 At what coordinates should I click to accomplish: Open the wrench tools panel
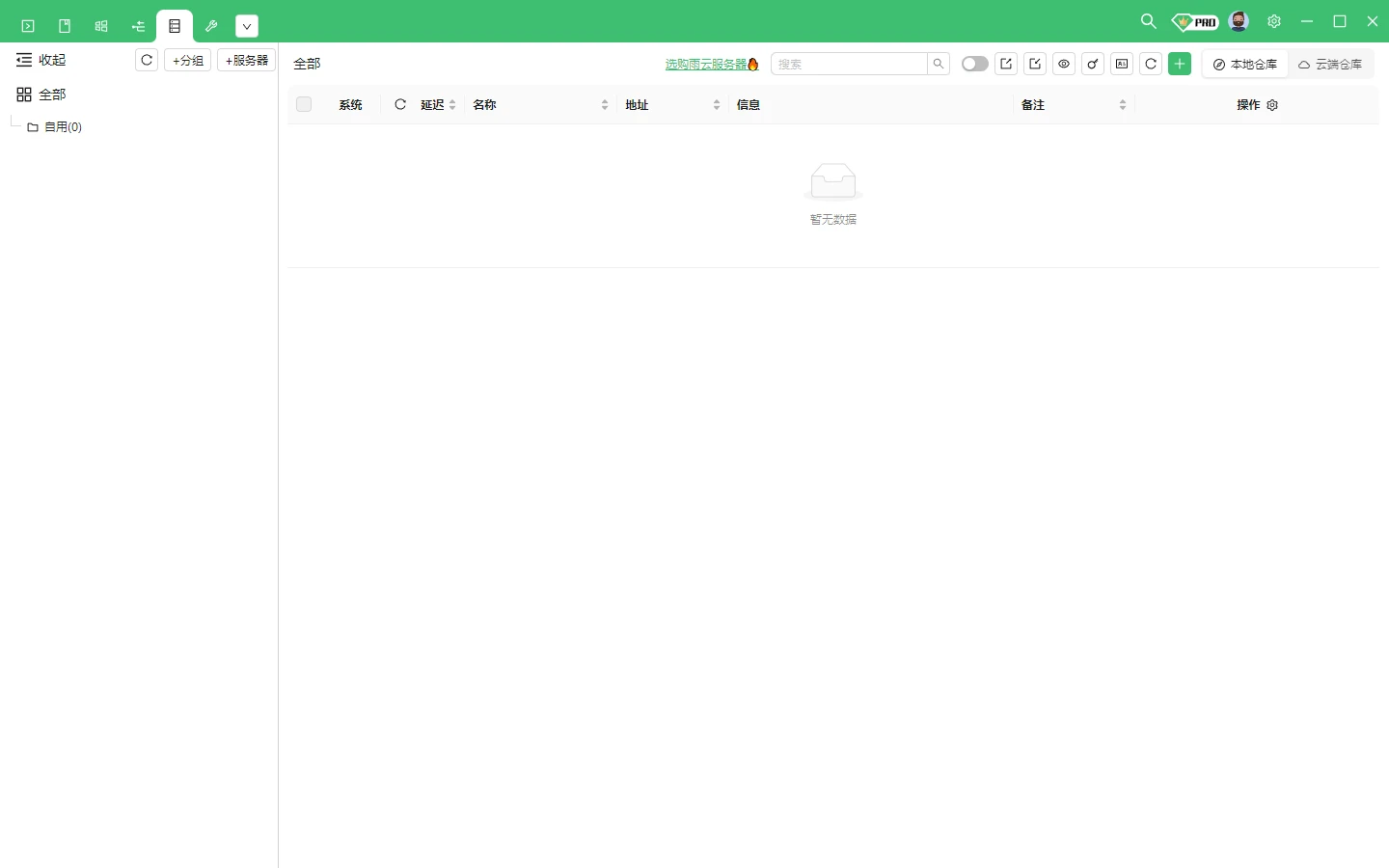211,25
